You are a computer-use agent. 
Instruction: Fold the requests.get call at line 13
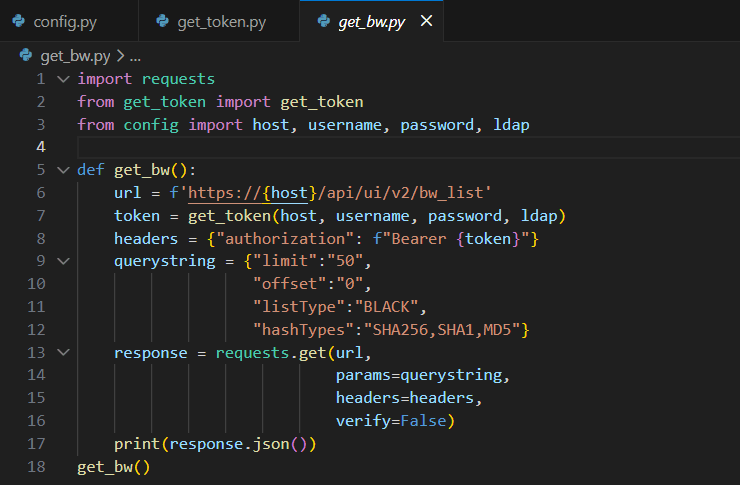coord(63,352)
